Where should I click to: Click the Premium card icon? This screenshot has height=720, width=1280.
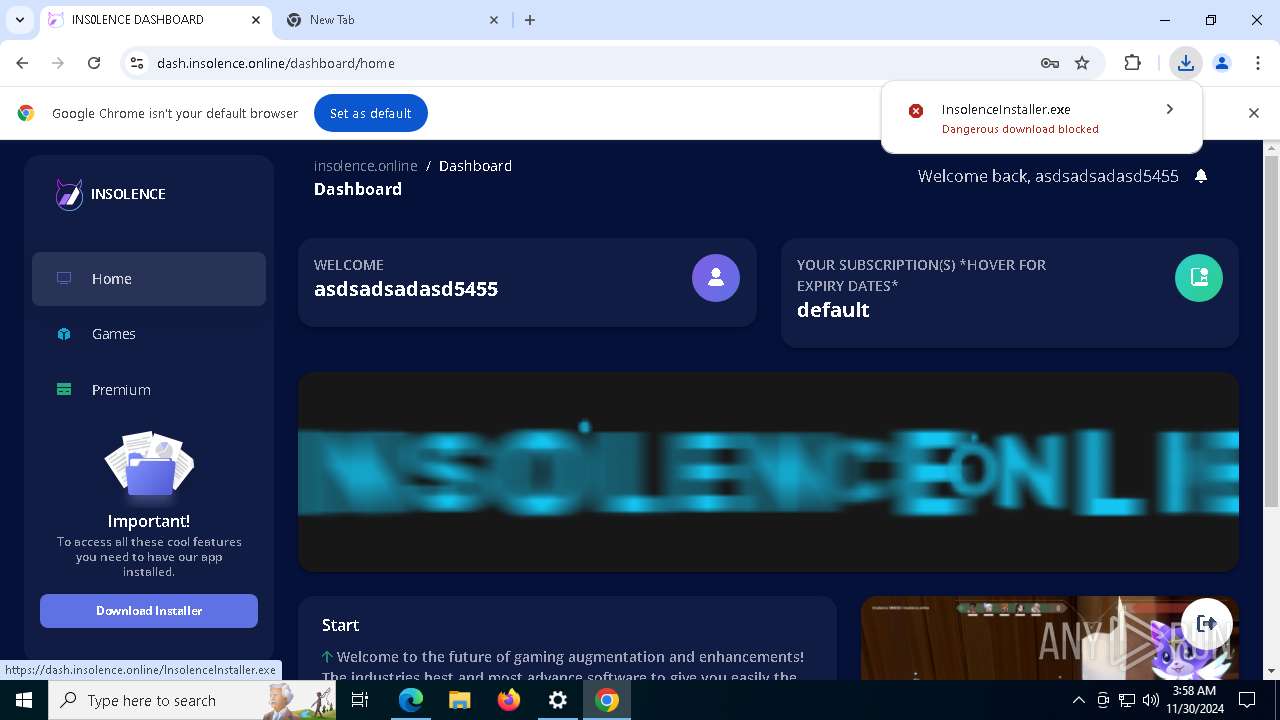click(64, 390)
